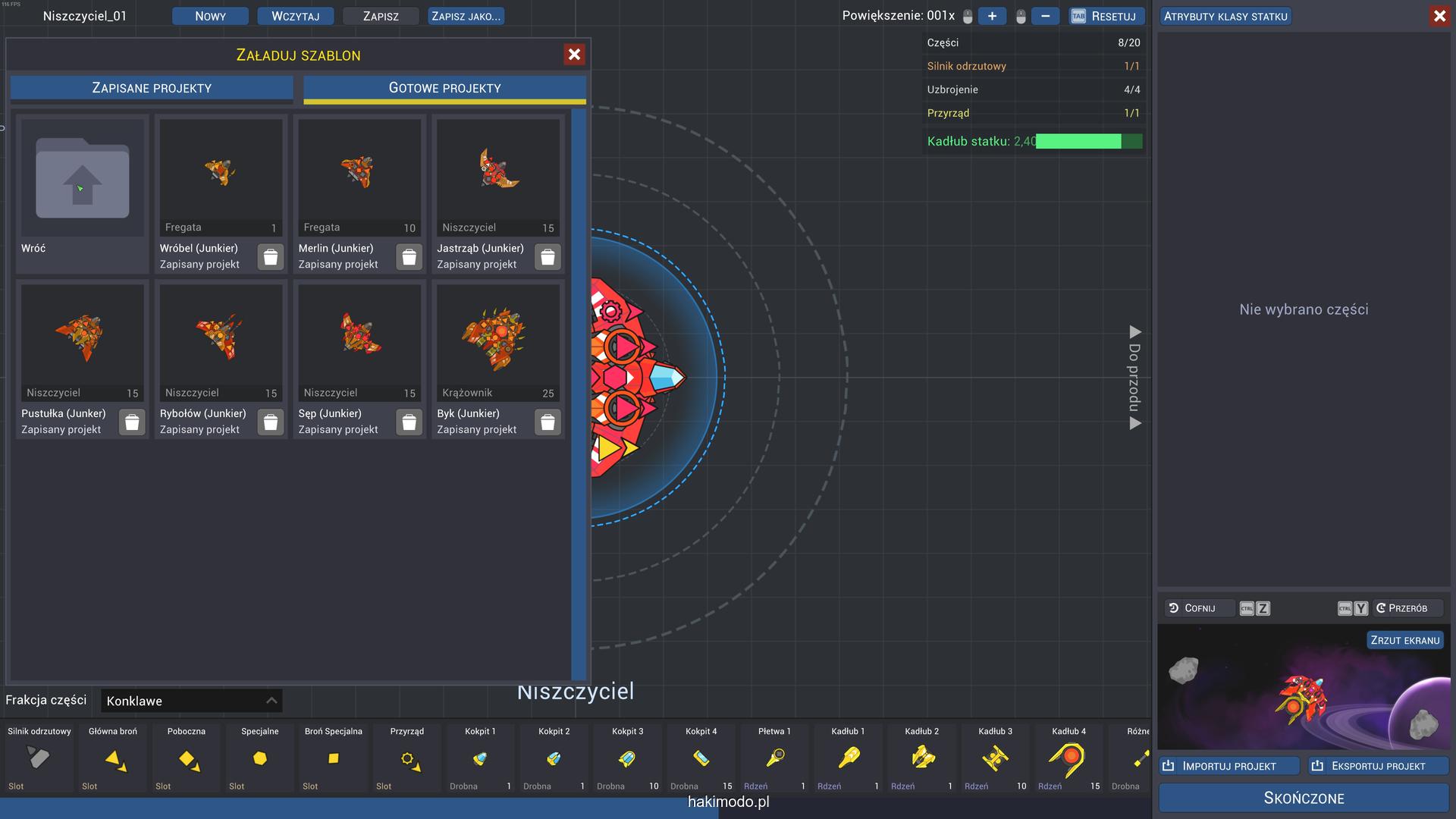Choose the Kadłub 4 hull part
Image resolution: width=1456 pixels, height=819 pixels.
coord(1068,758)
